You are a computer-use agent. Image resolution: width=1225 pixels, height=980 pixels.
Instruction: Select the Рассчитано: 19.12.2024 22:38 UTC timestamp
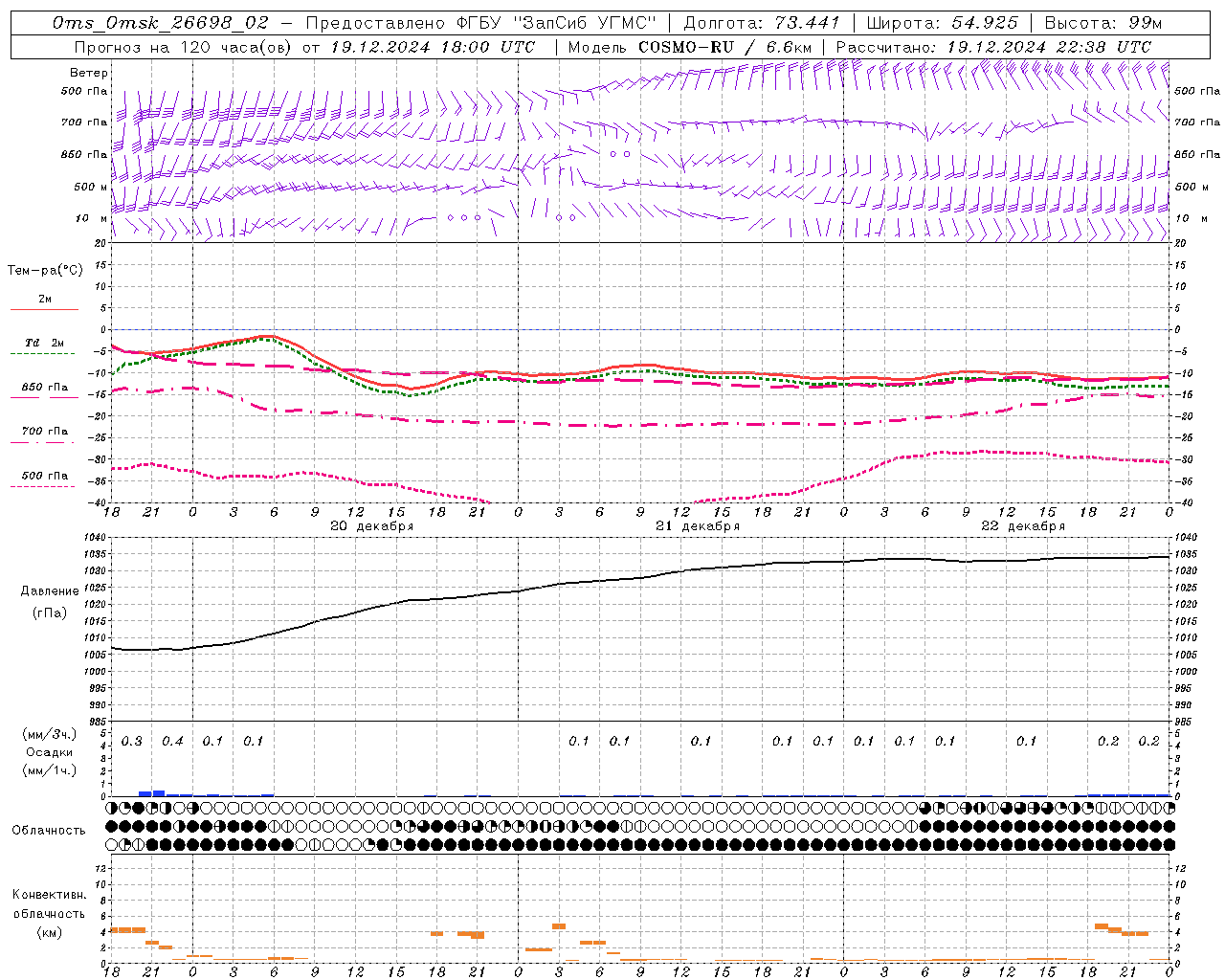coord(993,47)
